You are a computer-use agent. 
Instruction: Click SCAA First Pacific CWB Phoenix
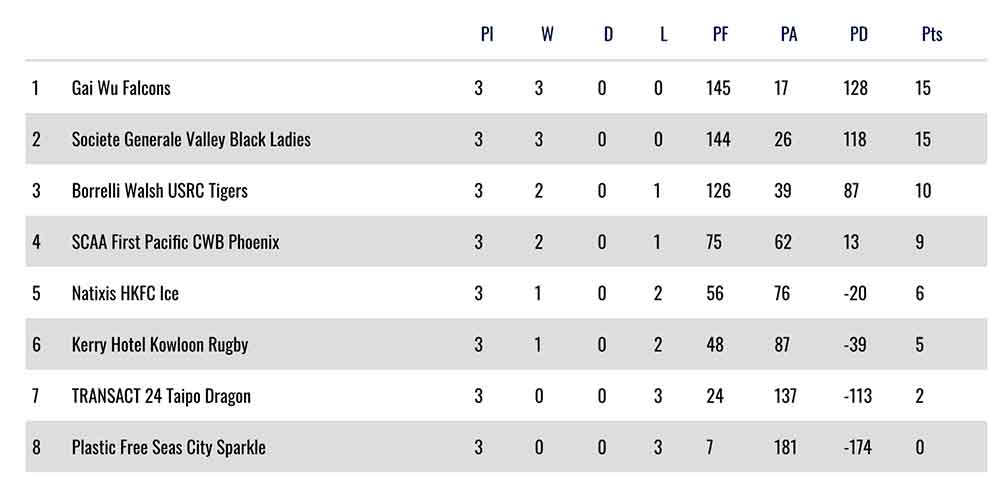[175, 242]
